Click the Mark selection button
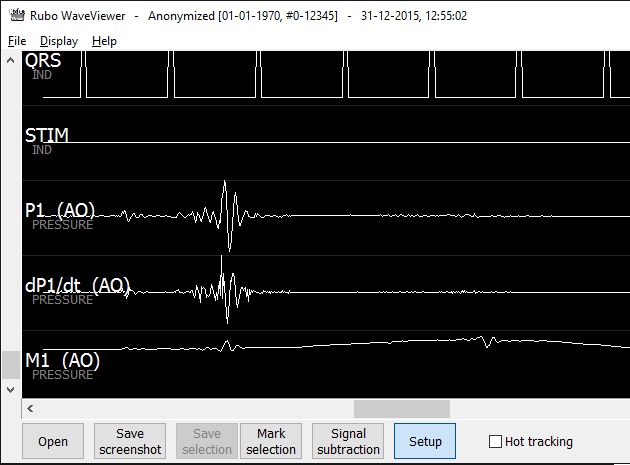The height and width of the screenshot is (465, 630). (271, 441)
